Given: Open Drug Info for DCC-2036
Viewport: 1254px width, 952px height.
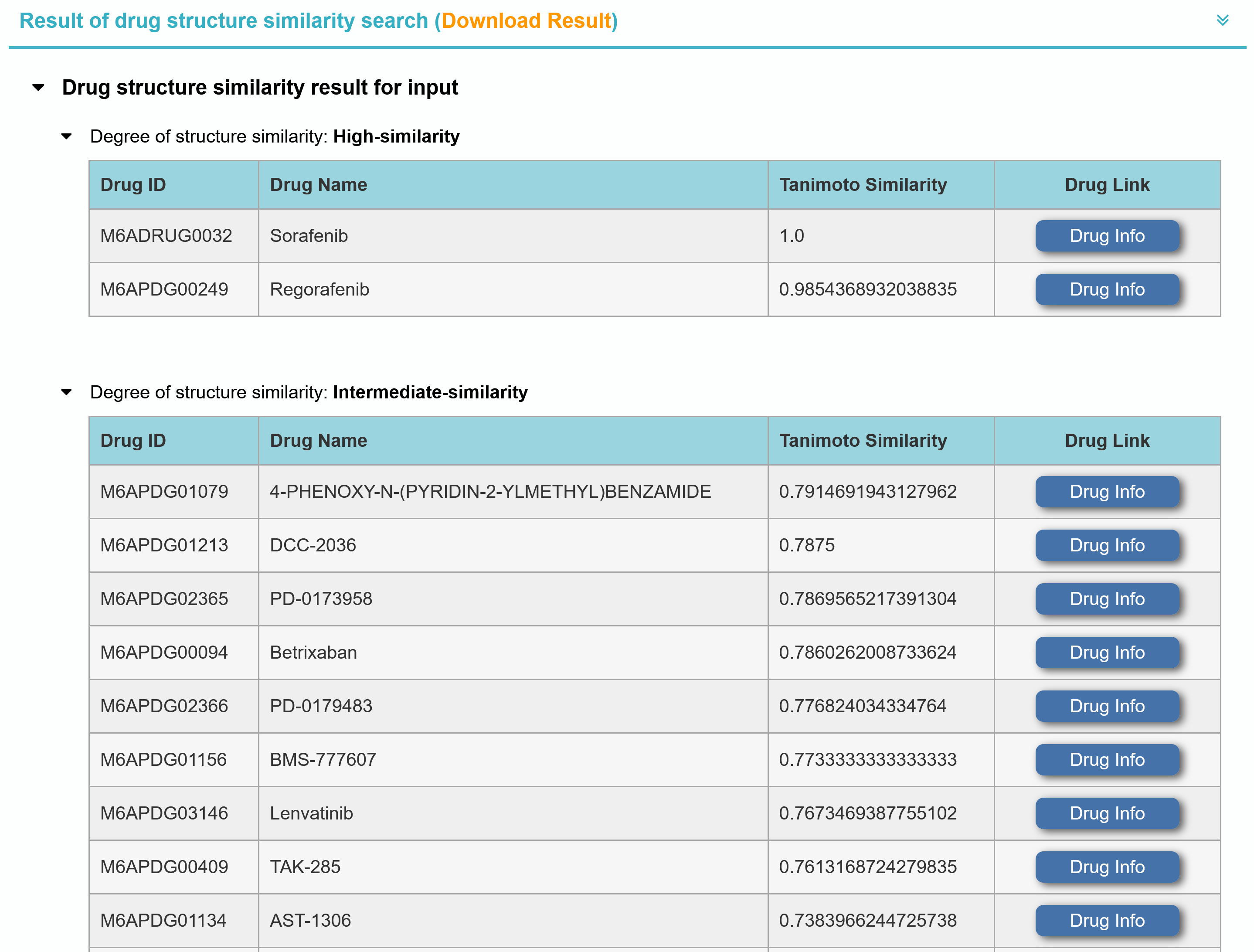Looking at the screenshot, I should pos(1106,545).
